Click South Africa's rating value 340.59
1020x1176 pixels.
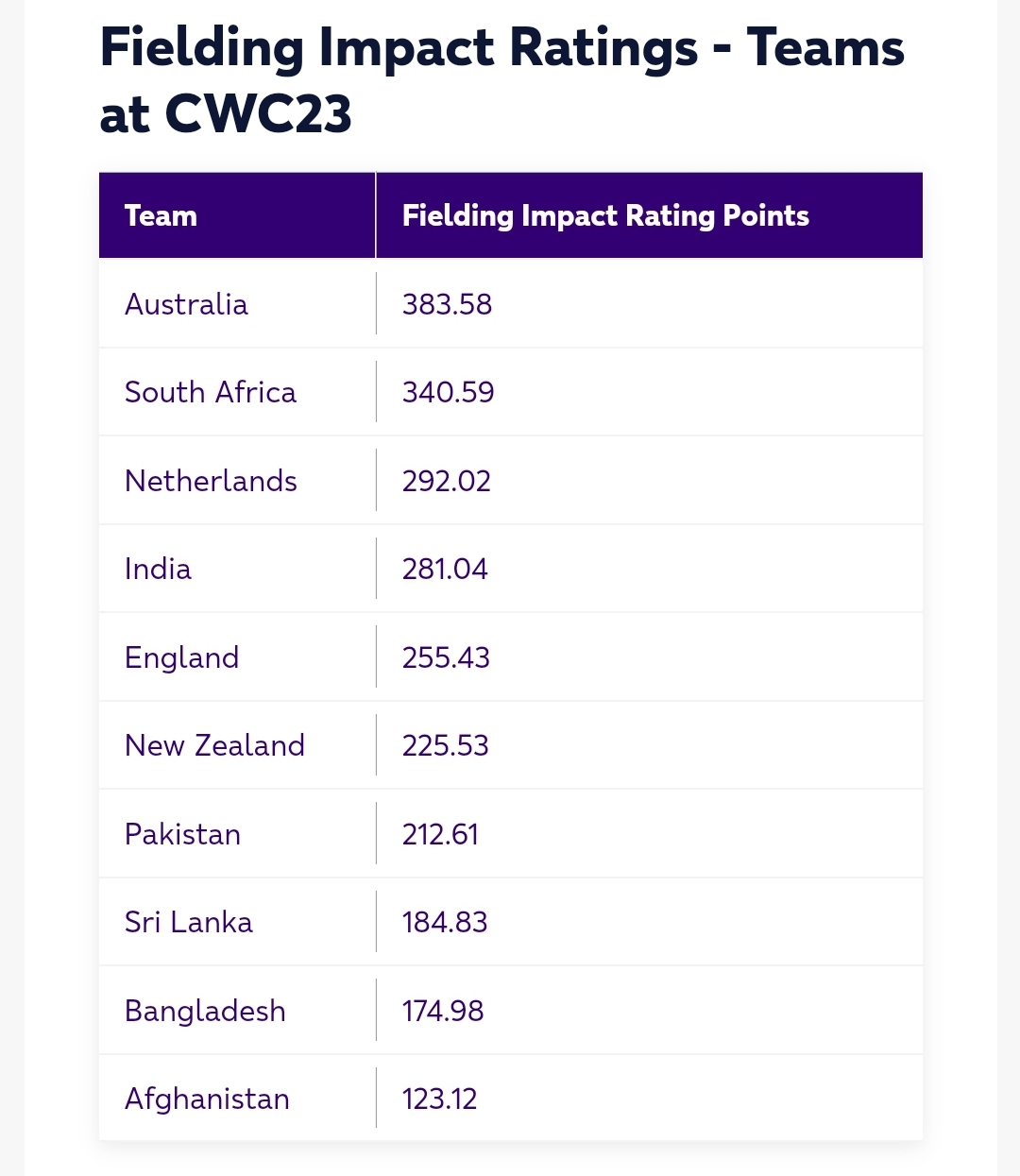pyautogui.click(x=448, y=392)
